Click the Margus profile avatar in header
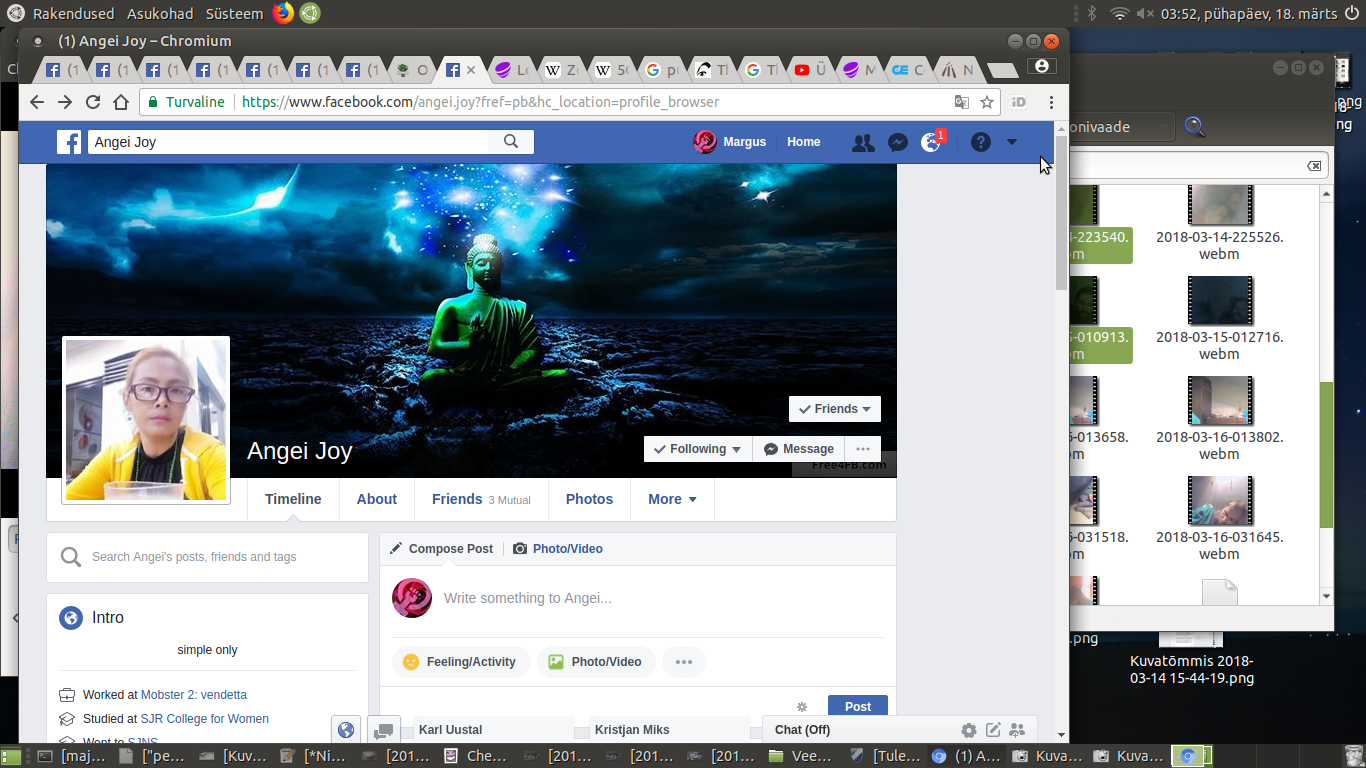The image size is (1366, 768). (x=705, y=142)
